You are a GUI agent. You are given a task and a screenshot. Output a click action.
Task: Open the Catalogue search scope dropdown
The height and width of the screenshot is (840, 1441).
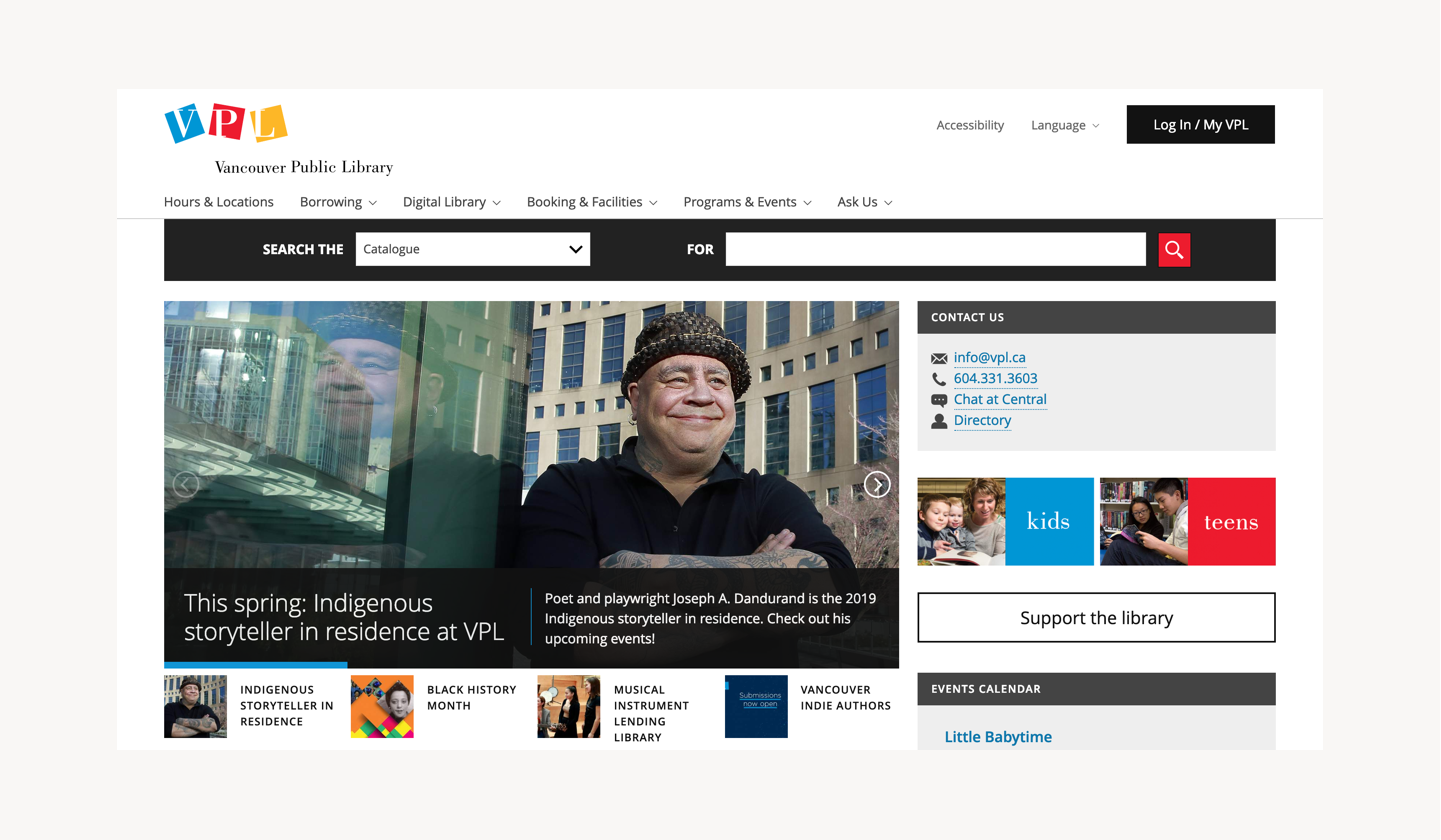point(473,249)
